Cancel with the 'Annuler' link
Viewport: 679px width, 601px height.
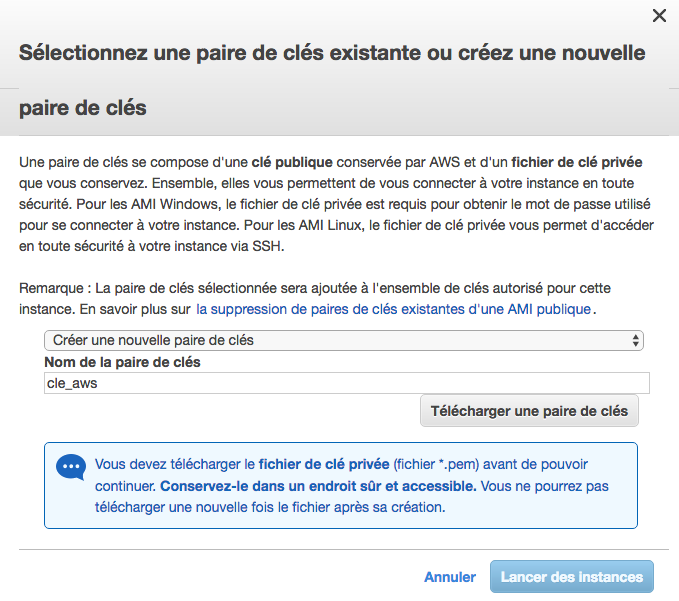click(450, 577)
